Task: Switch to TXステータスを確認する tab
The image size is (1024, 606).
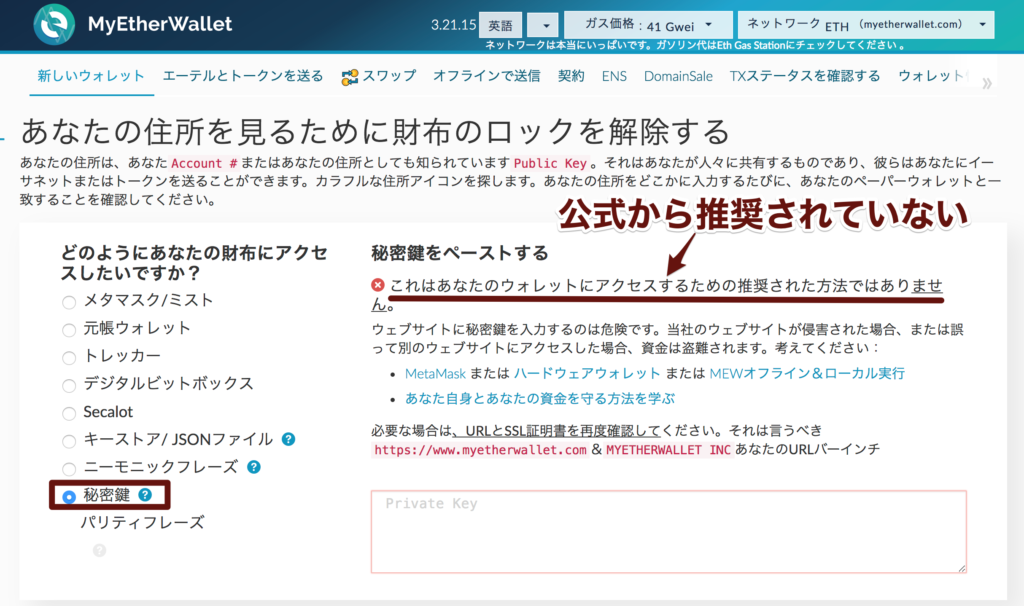Action: [x=805, y=76]
